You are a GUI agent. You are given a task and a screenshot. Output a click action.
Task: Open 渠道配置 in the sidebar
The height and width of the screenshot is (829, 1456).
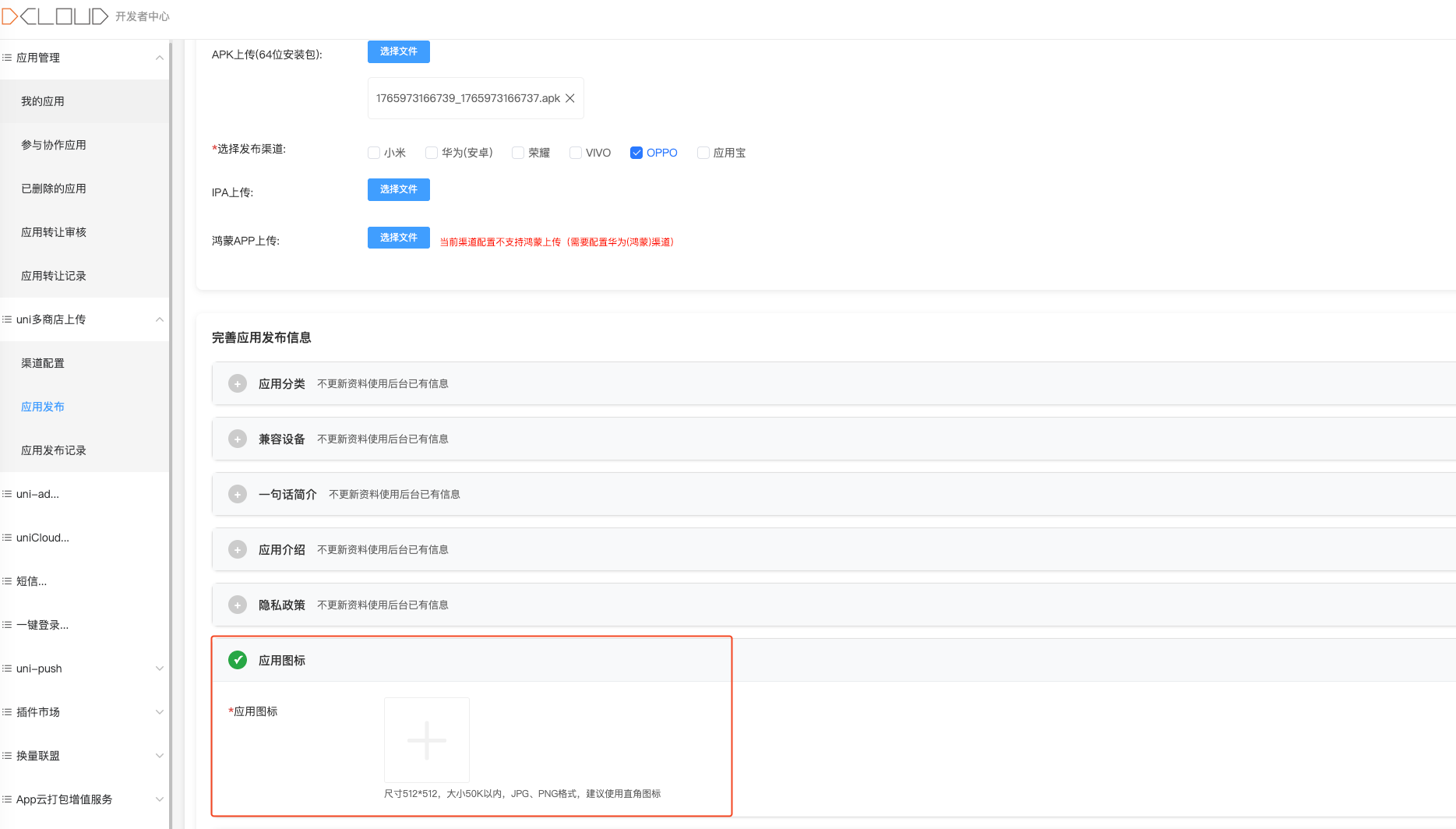(x=43, y=363)
